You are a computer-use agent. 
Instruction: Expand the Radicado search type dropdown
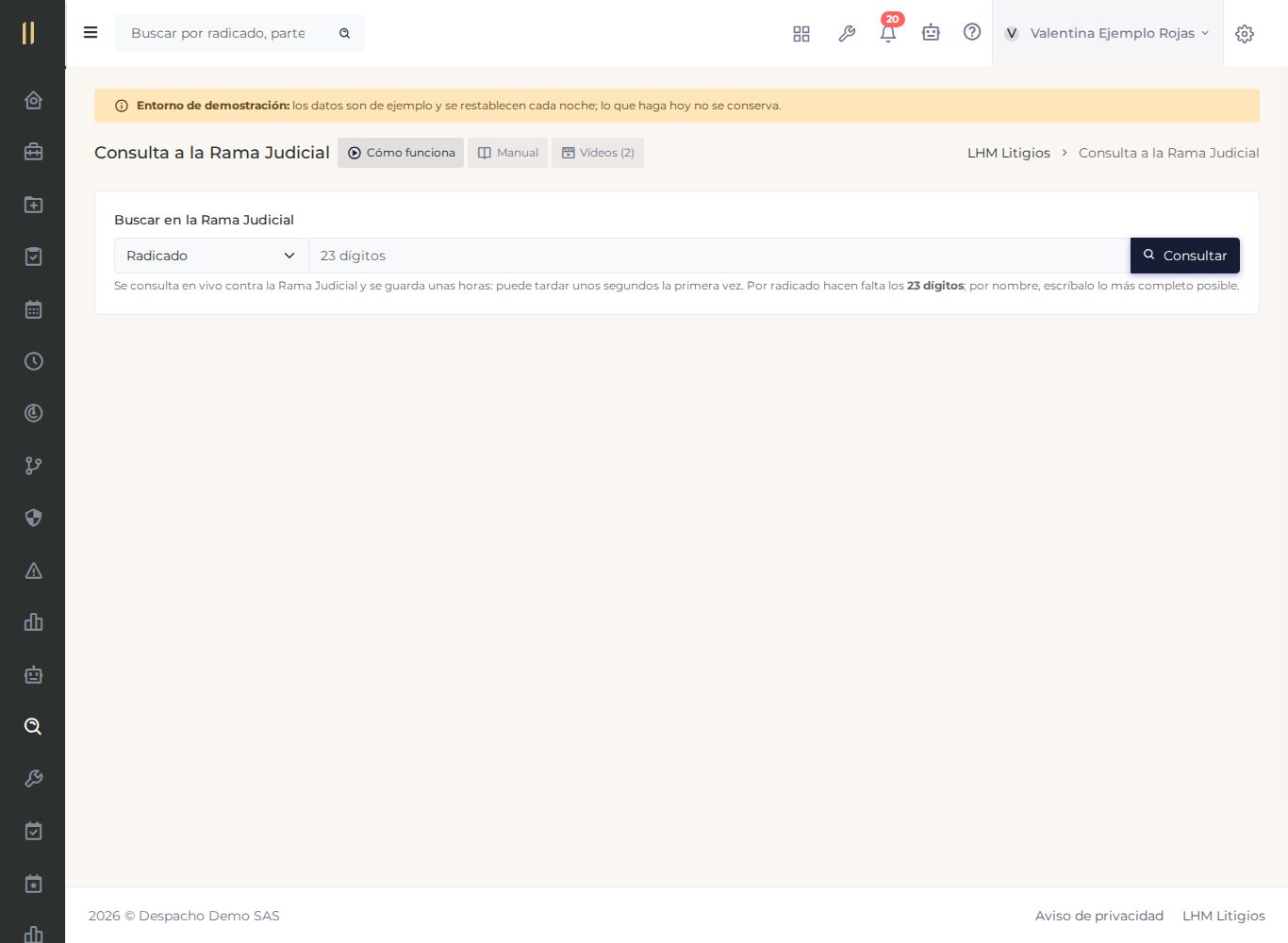(x=211, y=256)
